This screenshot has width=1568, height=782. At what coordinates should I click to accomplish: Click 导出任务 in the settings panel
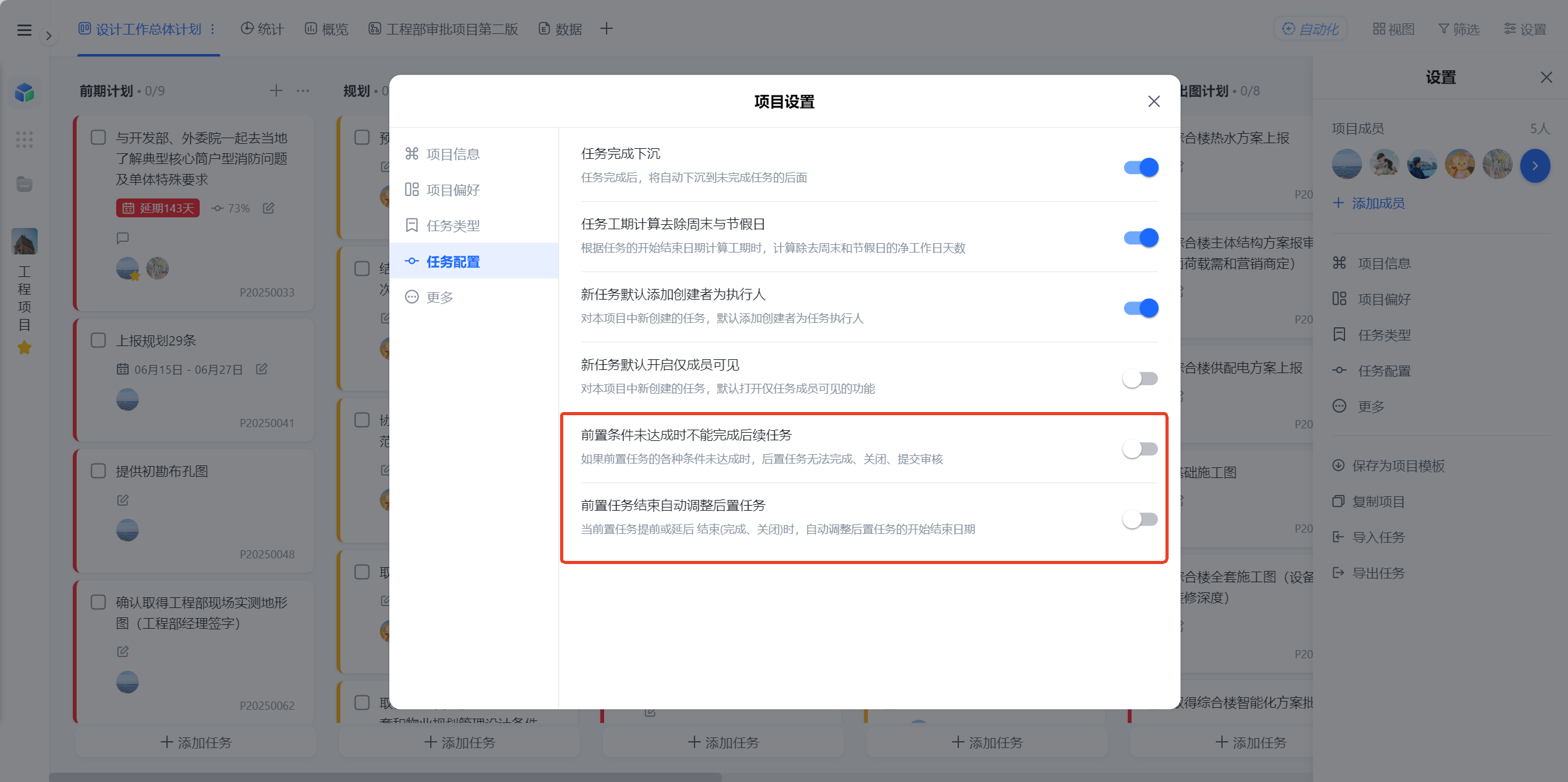coord(1368,573)
